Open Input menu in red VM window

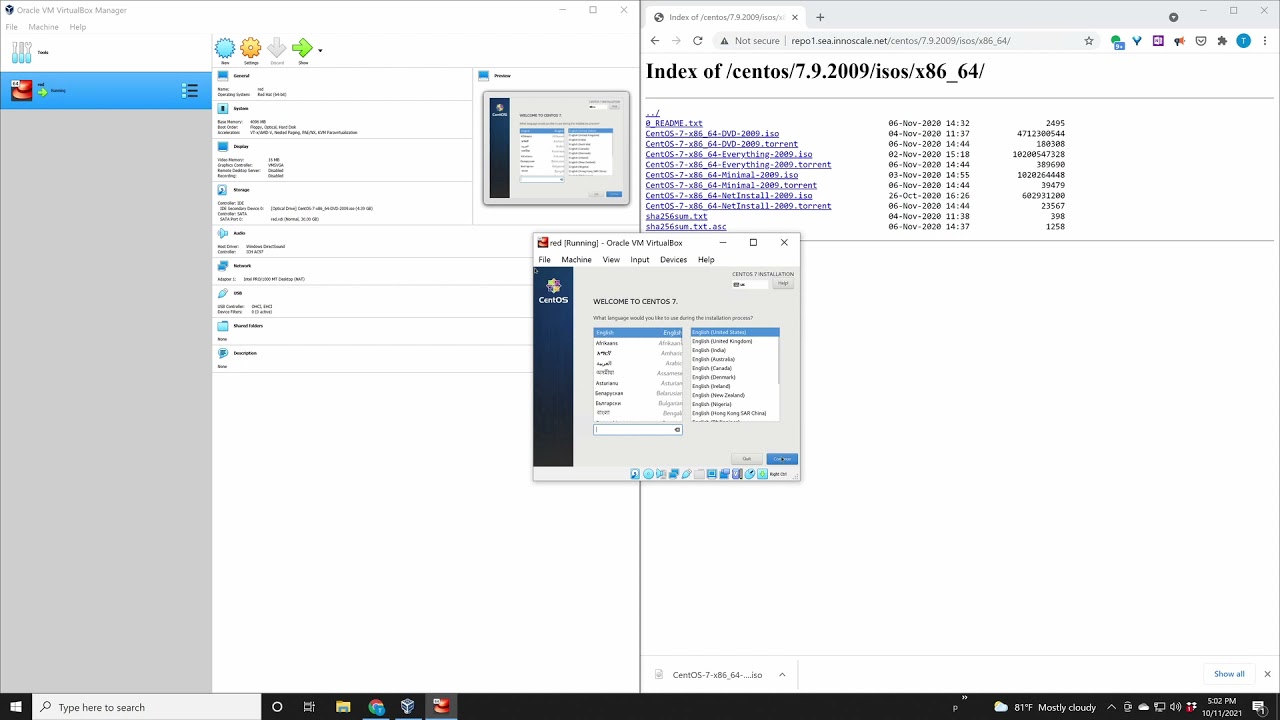point(640,260)
